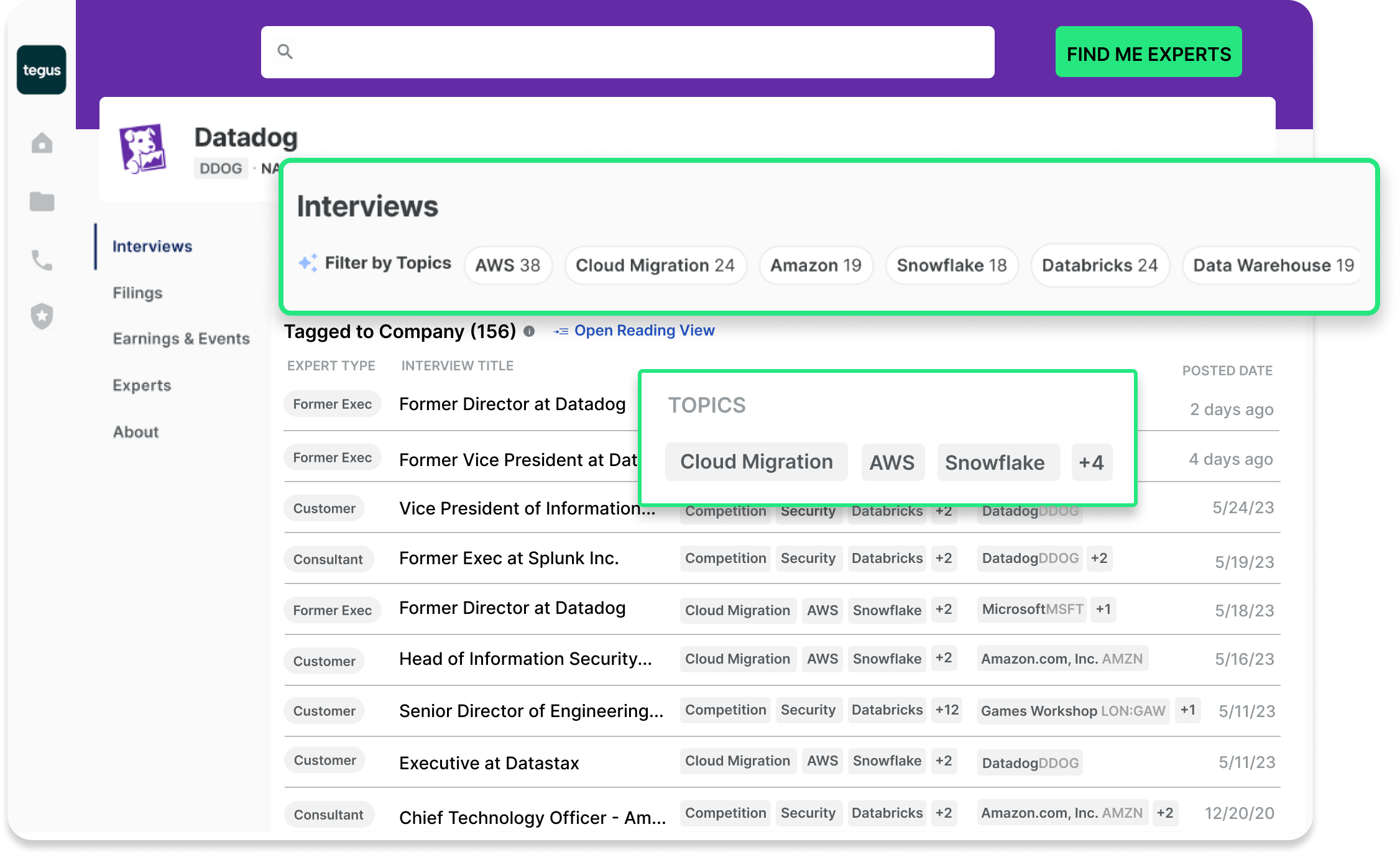
Task: Select the Interviews nav item
Action: coord(152,247)
